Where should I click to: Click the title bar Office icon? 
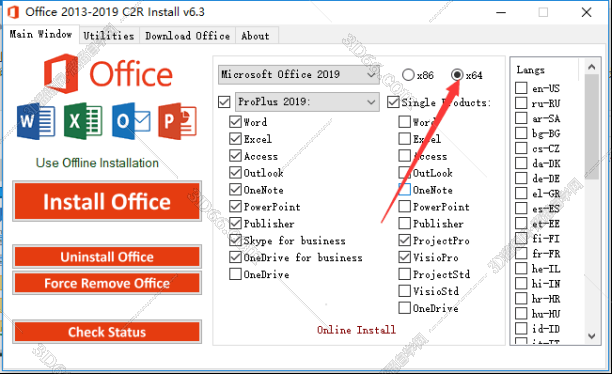13,12
